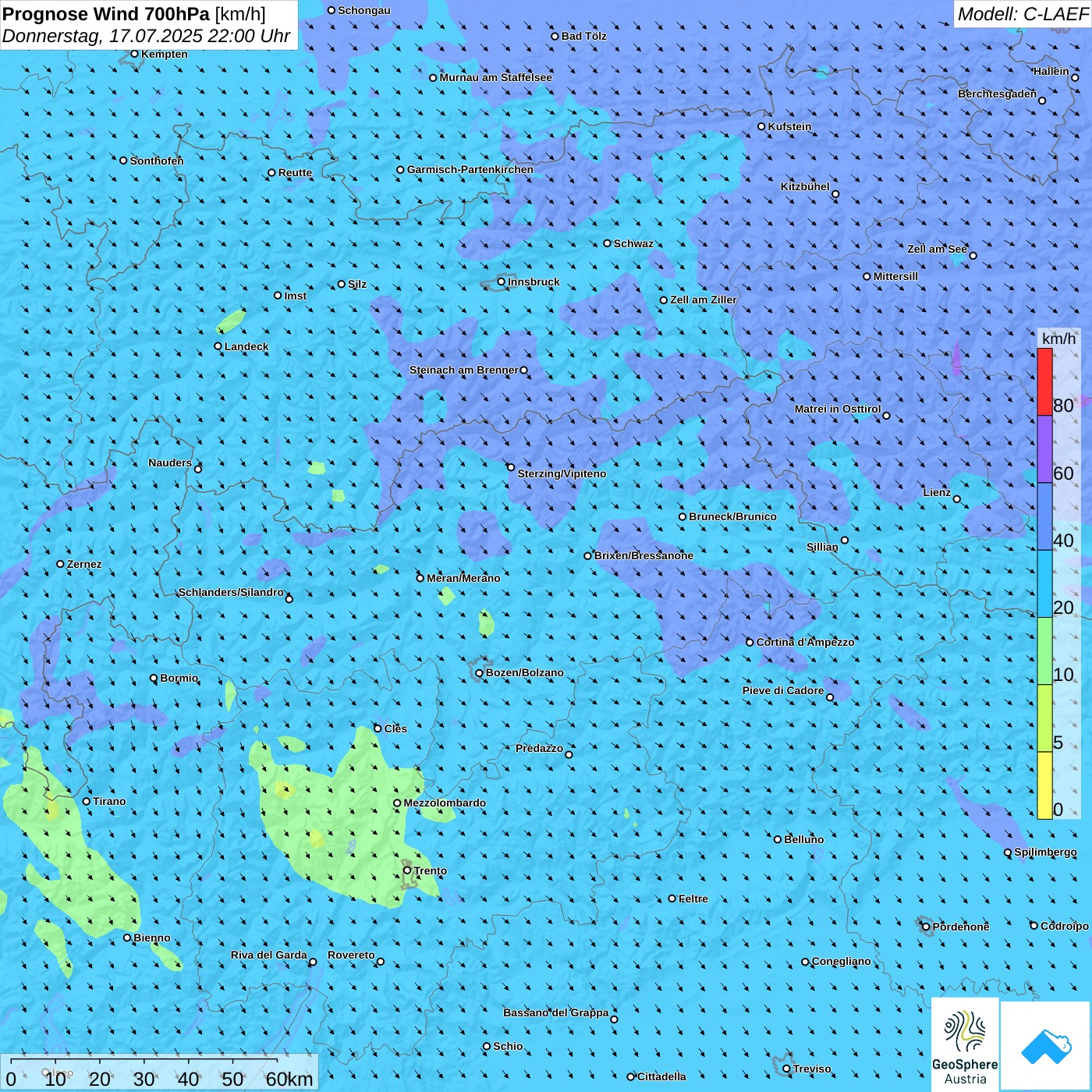Click the Cles label

(395, 729)
